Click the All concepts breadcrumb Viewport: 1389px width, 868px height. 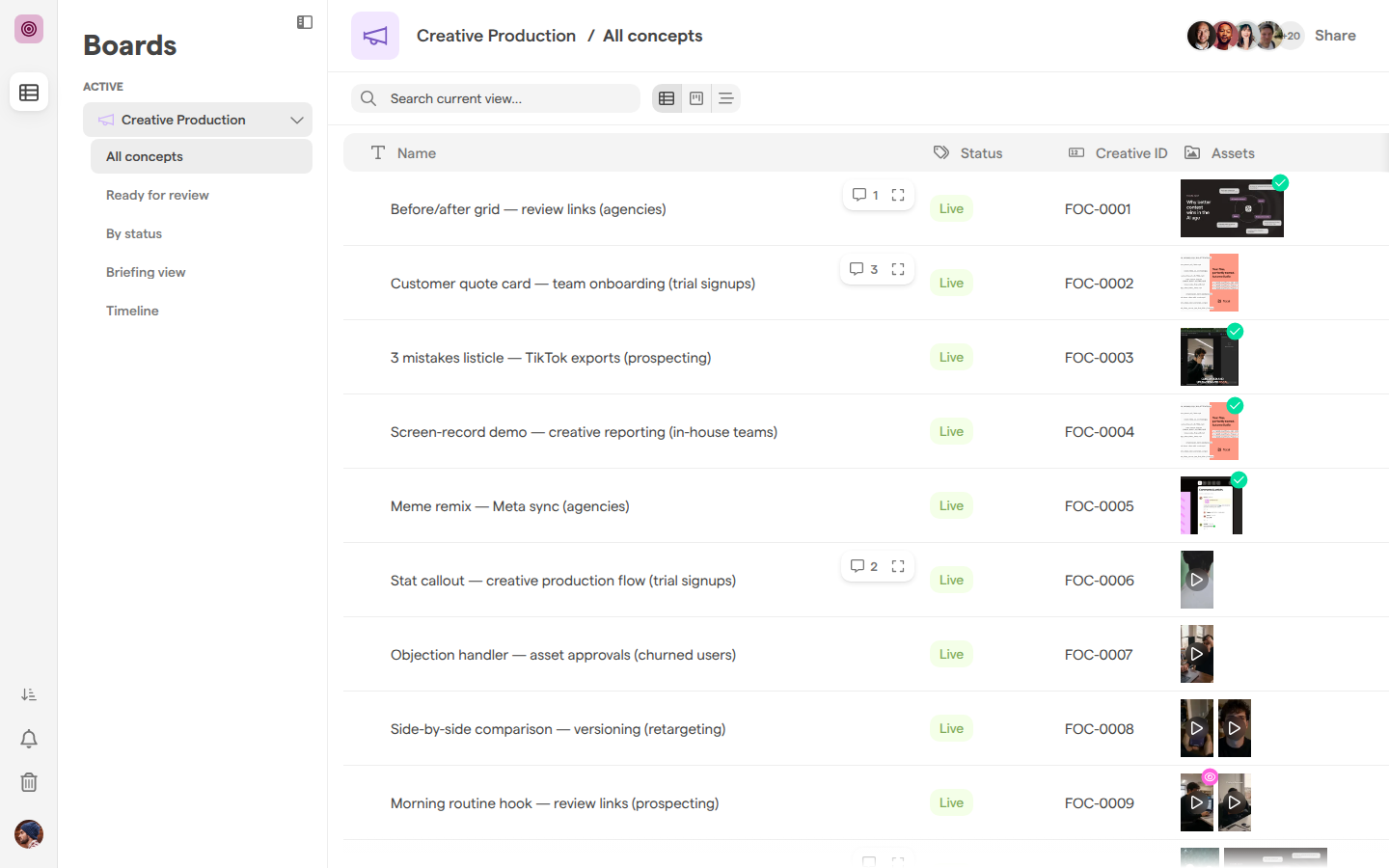653,36
